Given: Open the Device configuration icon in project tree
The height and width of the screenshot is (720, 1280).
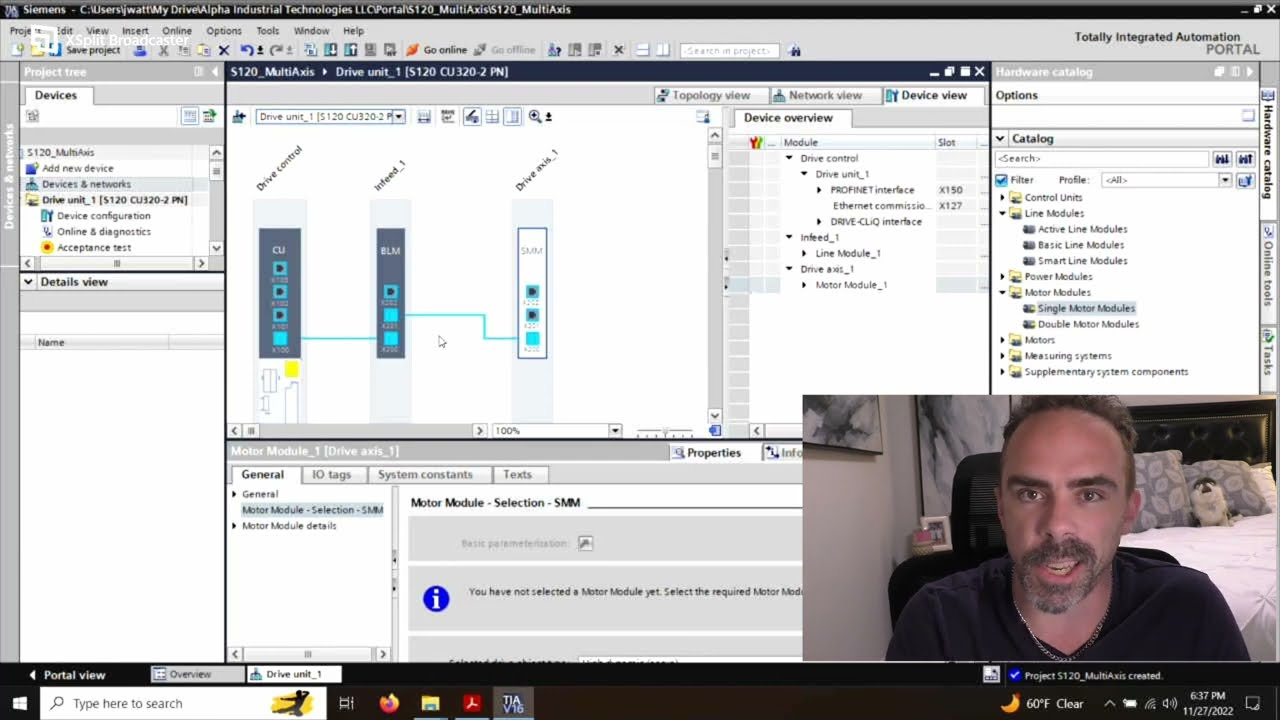Looking at the screenshot, I should (x=47, y=216).
